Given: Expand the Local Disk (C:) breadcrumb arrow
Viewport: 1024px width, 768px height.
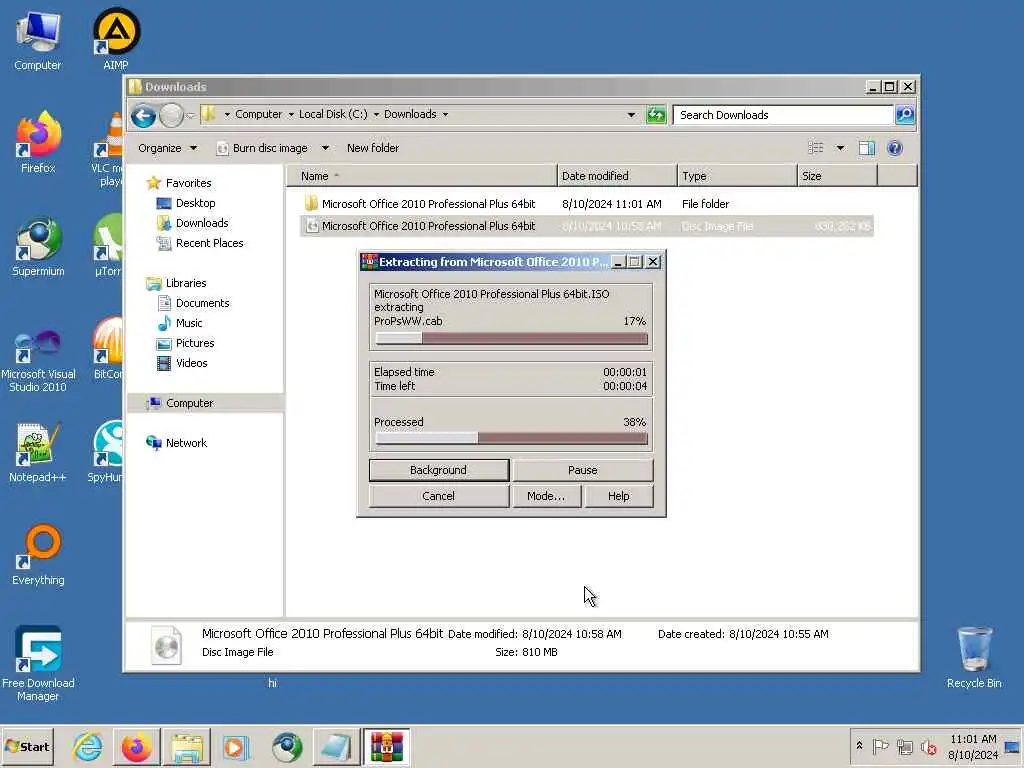Looking at the screenshot, I should 376,114.
